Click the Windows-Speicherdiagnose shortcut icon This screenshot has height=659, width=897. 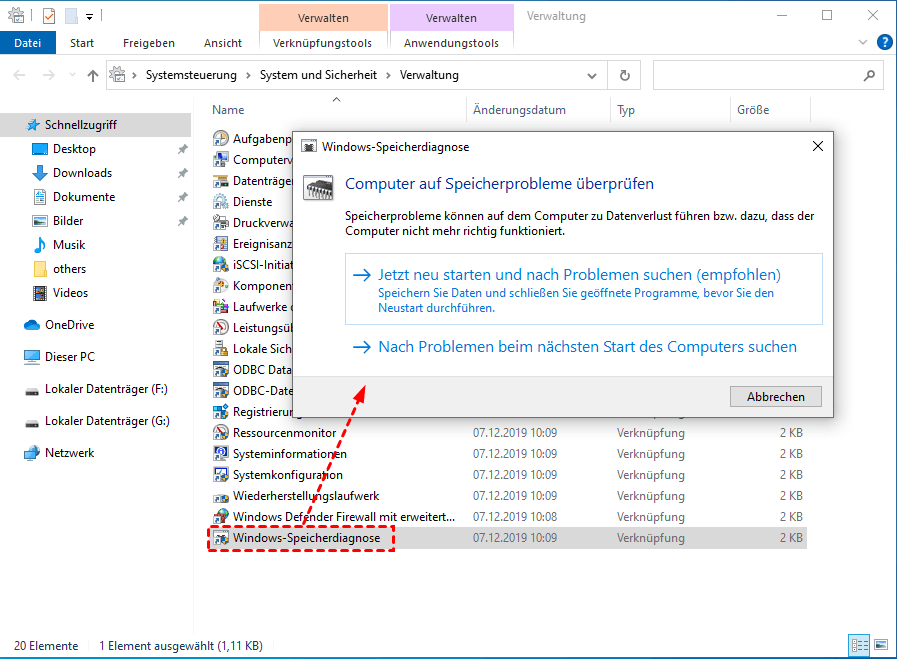click(x=221, y=538)
